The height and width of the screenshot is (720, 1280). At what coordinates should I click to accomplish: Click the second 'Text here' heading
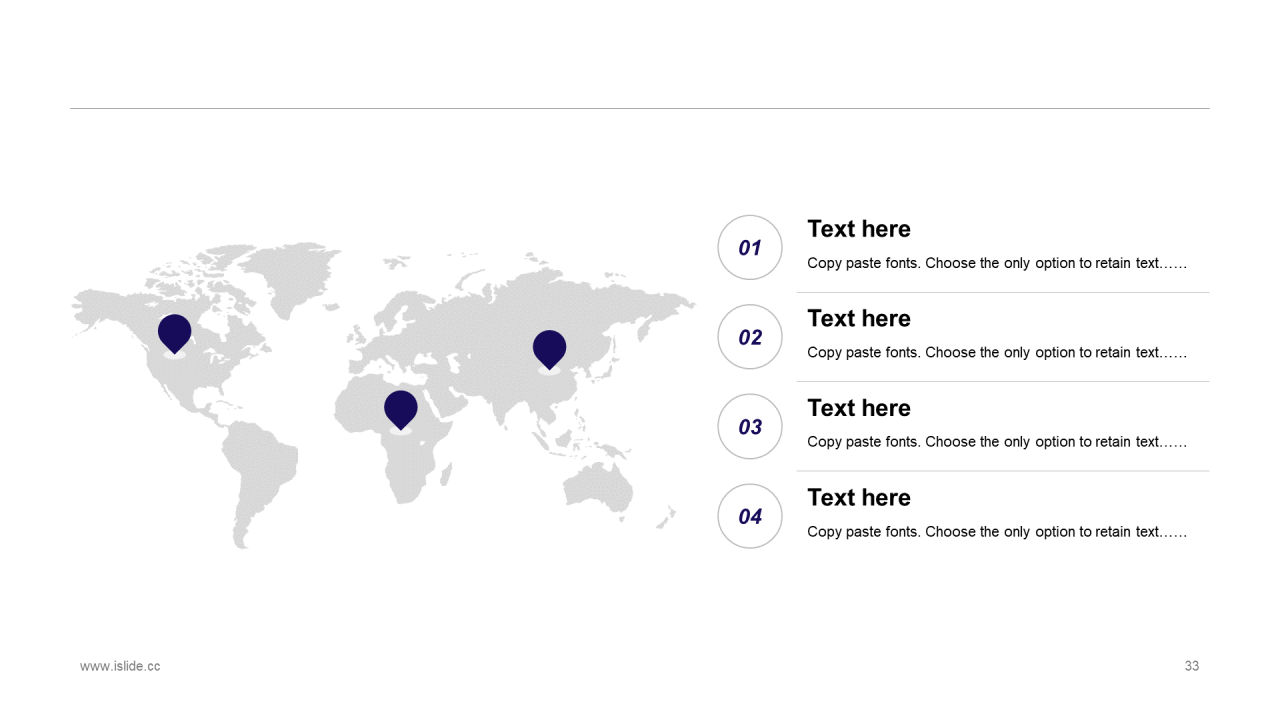[x=859, y=318]
